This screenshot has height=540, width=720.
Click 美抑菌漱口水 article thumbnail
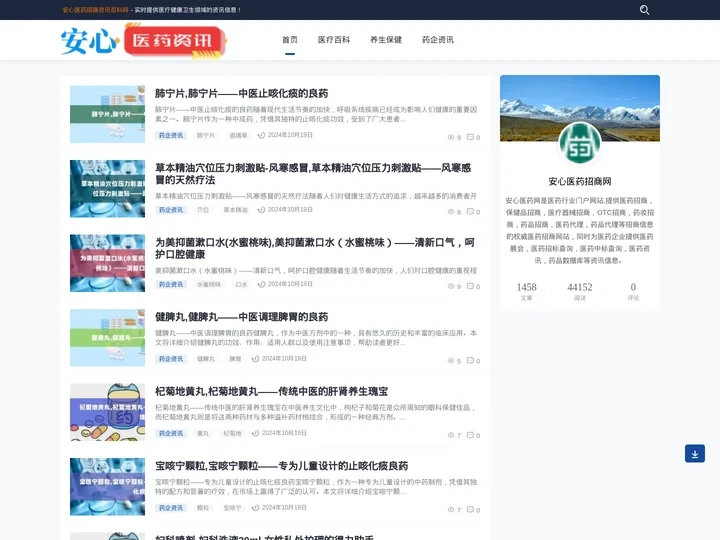coord(107,263)
